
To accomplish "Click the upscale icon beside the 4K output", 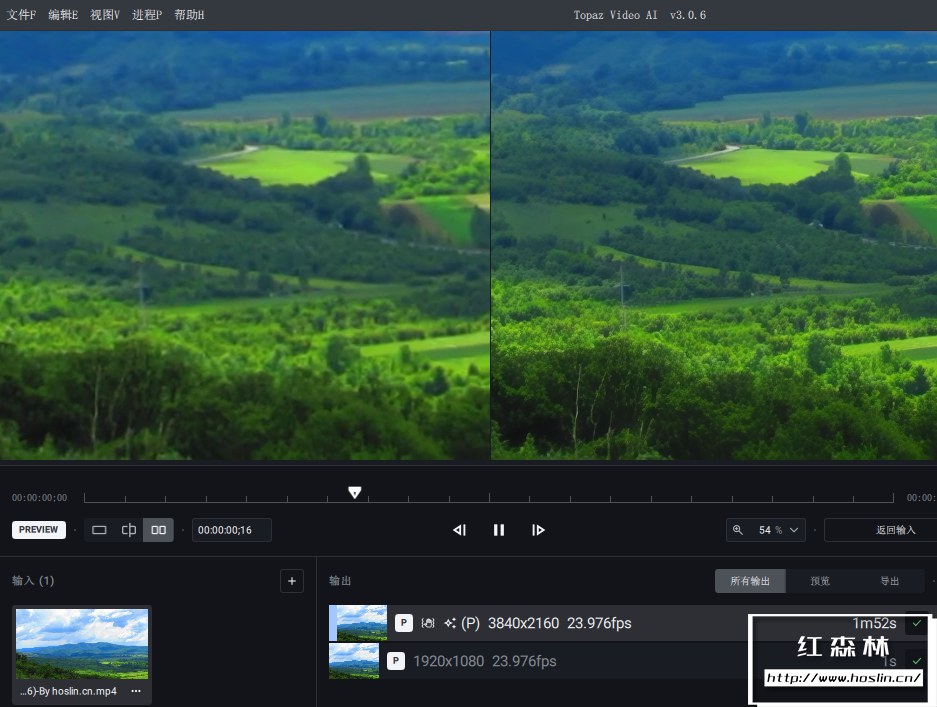I will tap(450, 622).
